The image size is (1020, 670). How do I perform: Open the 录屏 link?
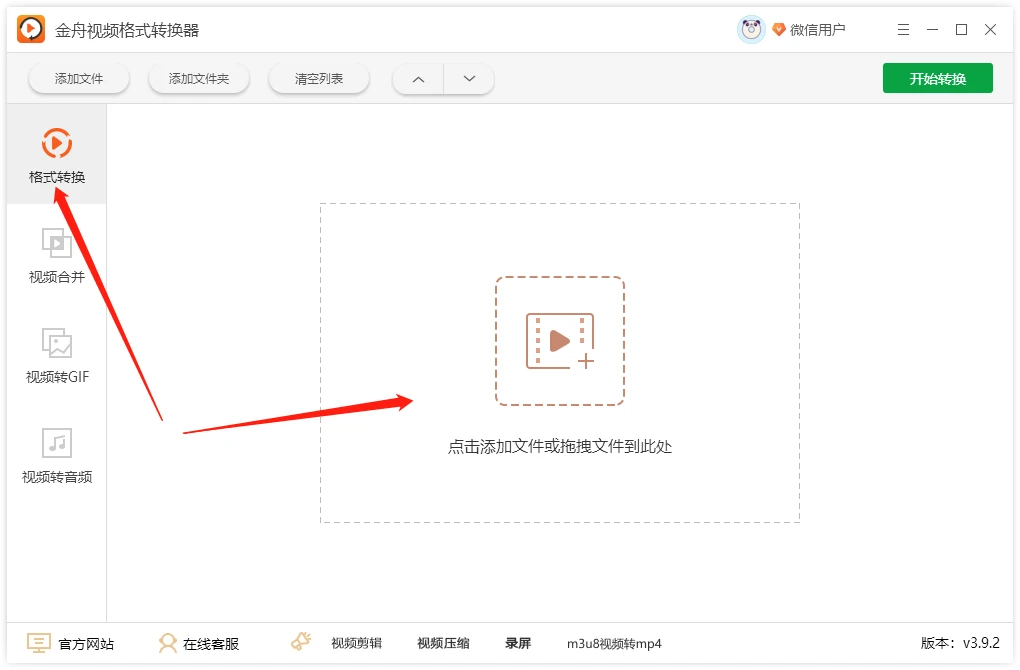pos(518,643)
